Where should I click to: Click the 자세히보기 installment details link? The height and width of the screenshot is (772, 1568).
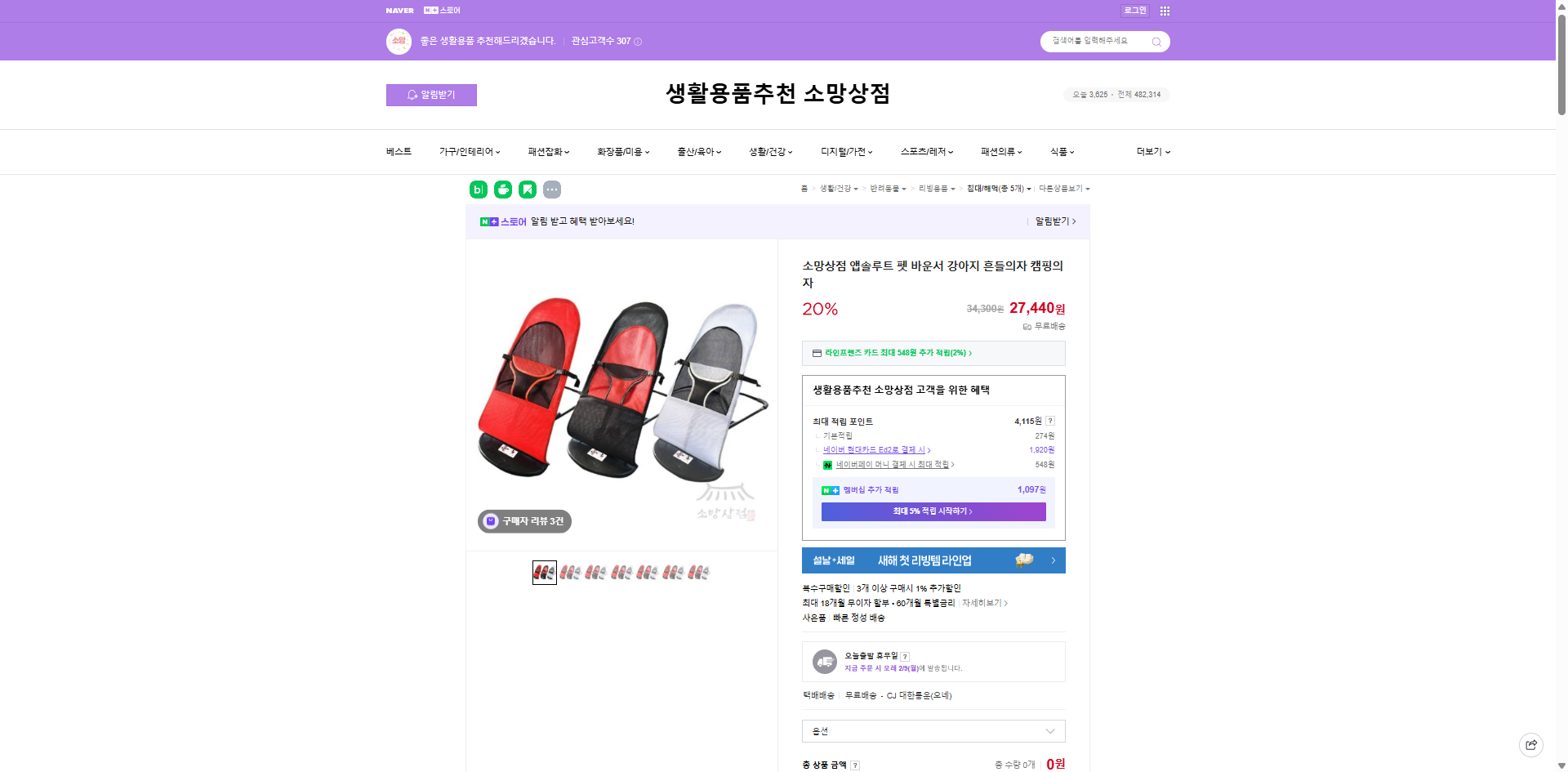click(x=983, y=603)
